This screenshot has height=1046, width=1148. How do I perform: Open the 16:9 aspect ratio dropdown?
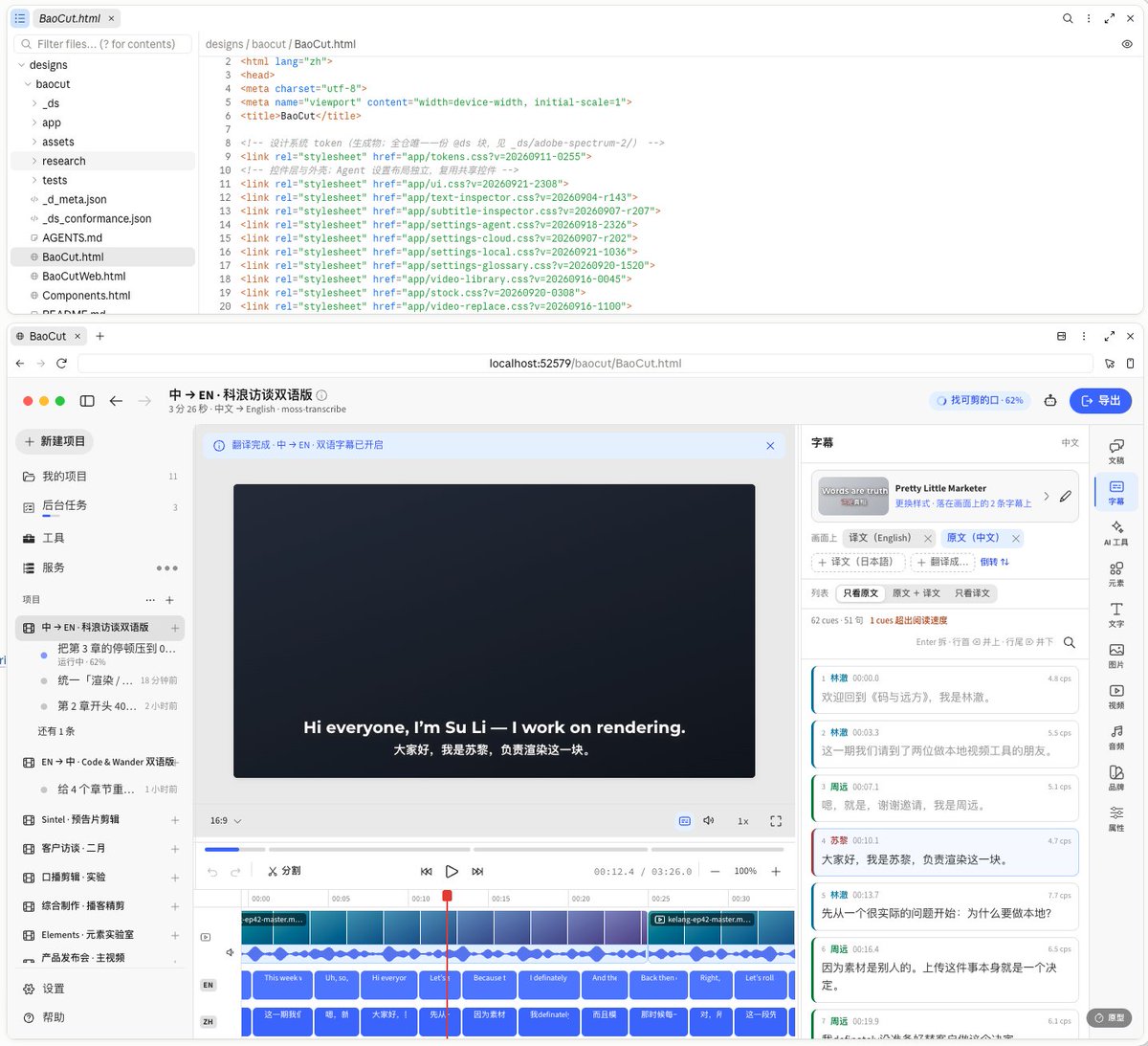[x=226, y=821]
